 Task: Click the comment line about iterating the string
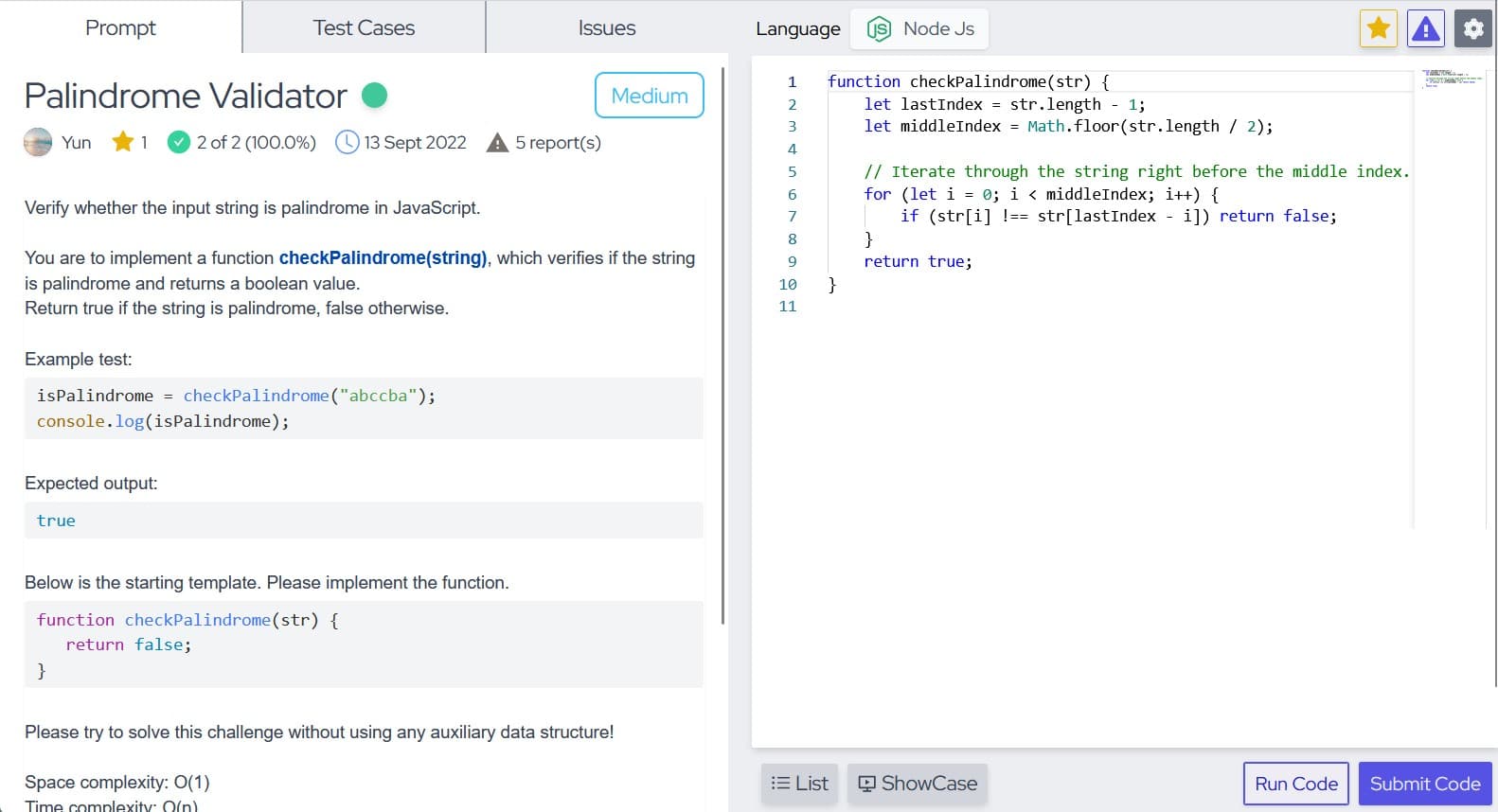1136,171
